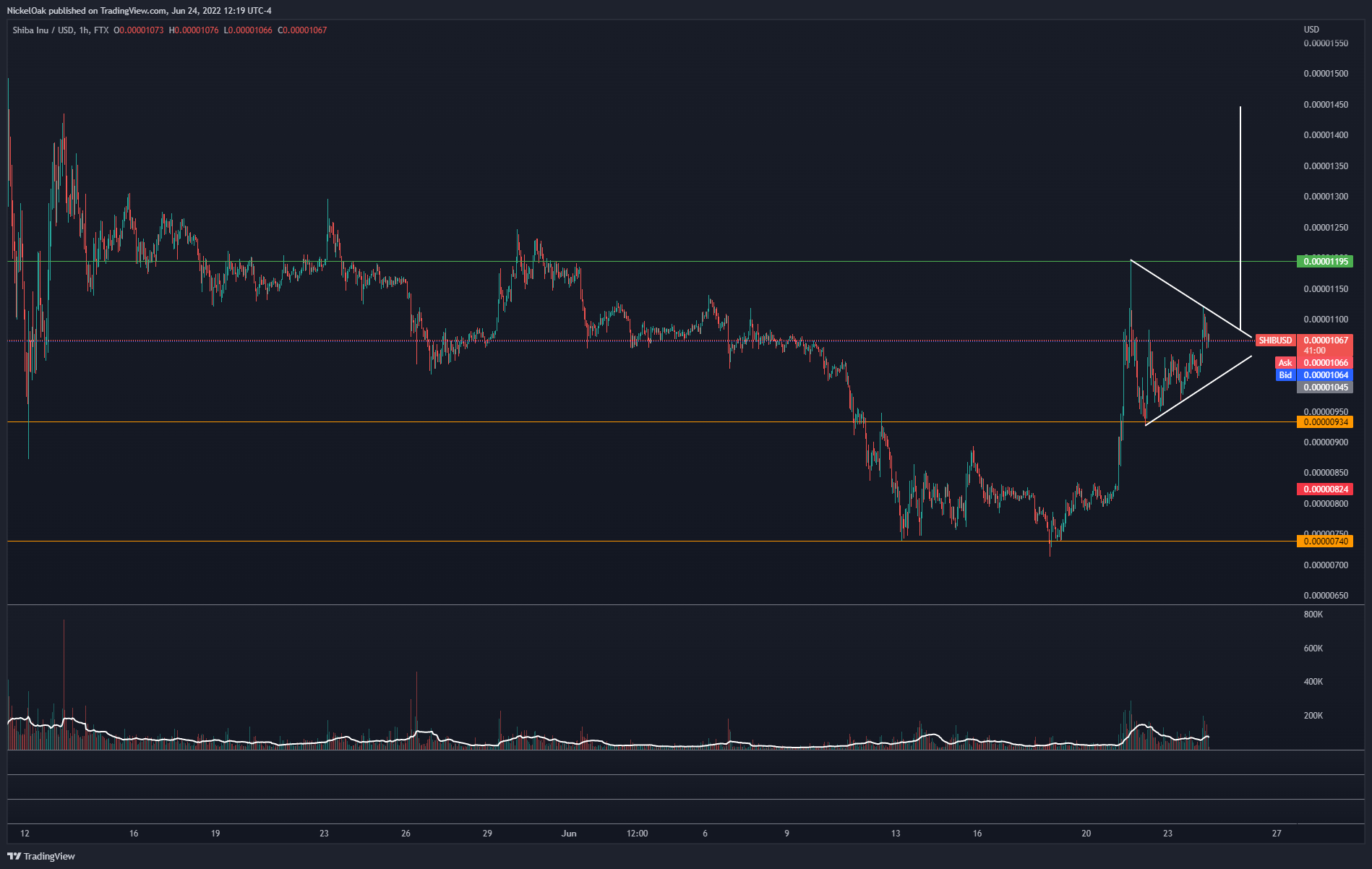Click the 0.00001550 price axis label
1372x869 pixels.
[x=1326, y=43]
